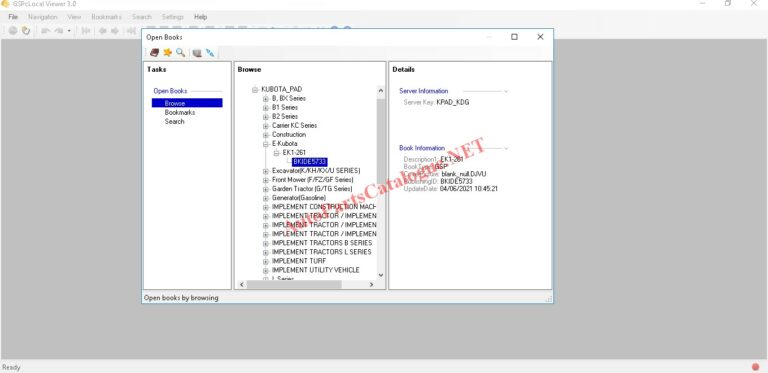Expand the Garden Tractor (G/TG Series) node
Viewport: 768px width, 373px height.
pyautogui.click(x=265, y=189)
